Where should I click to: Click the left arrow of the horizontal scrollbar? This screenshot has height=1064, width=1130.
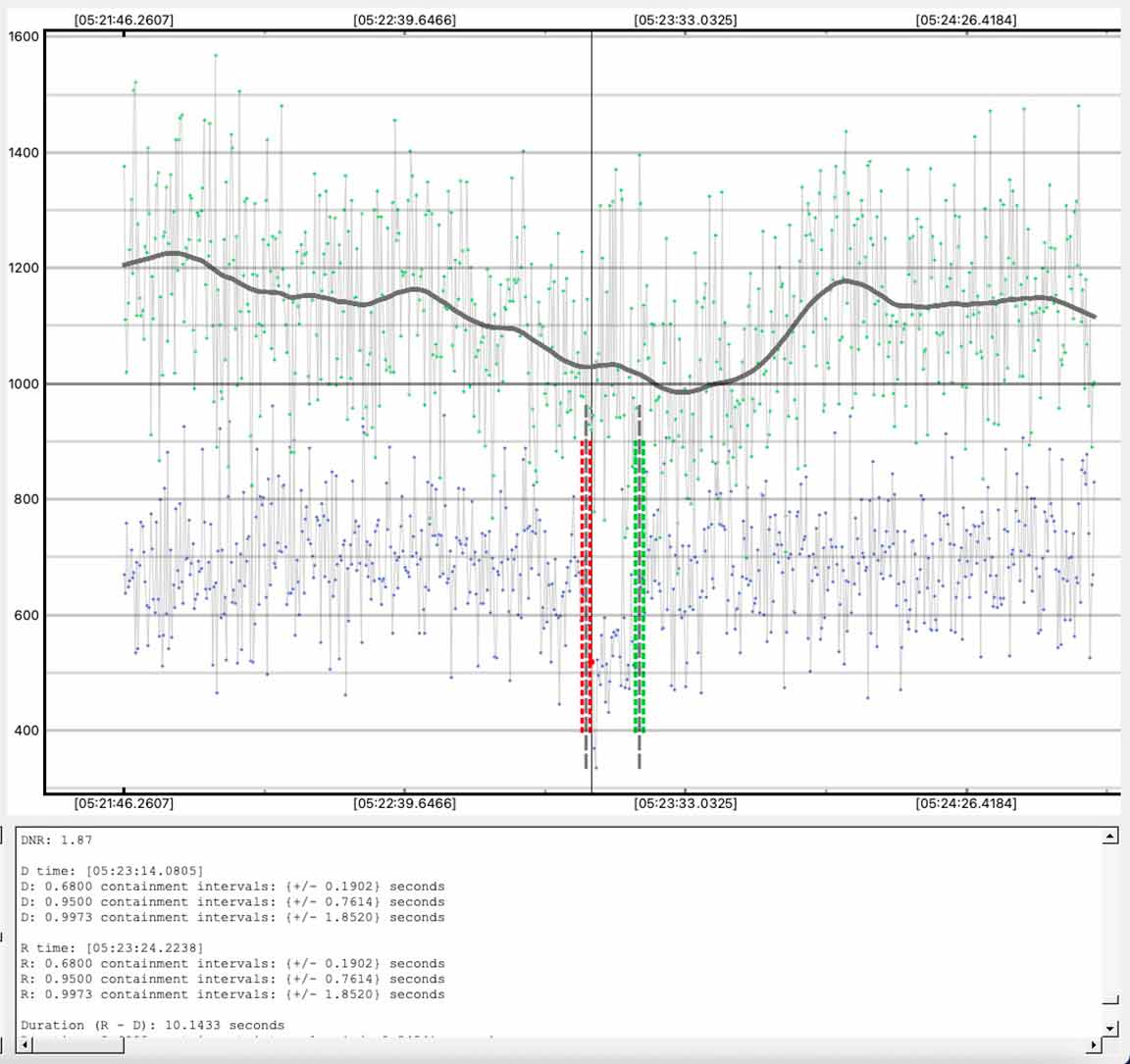(24, 1043)
